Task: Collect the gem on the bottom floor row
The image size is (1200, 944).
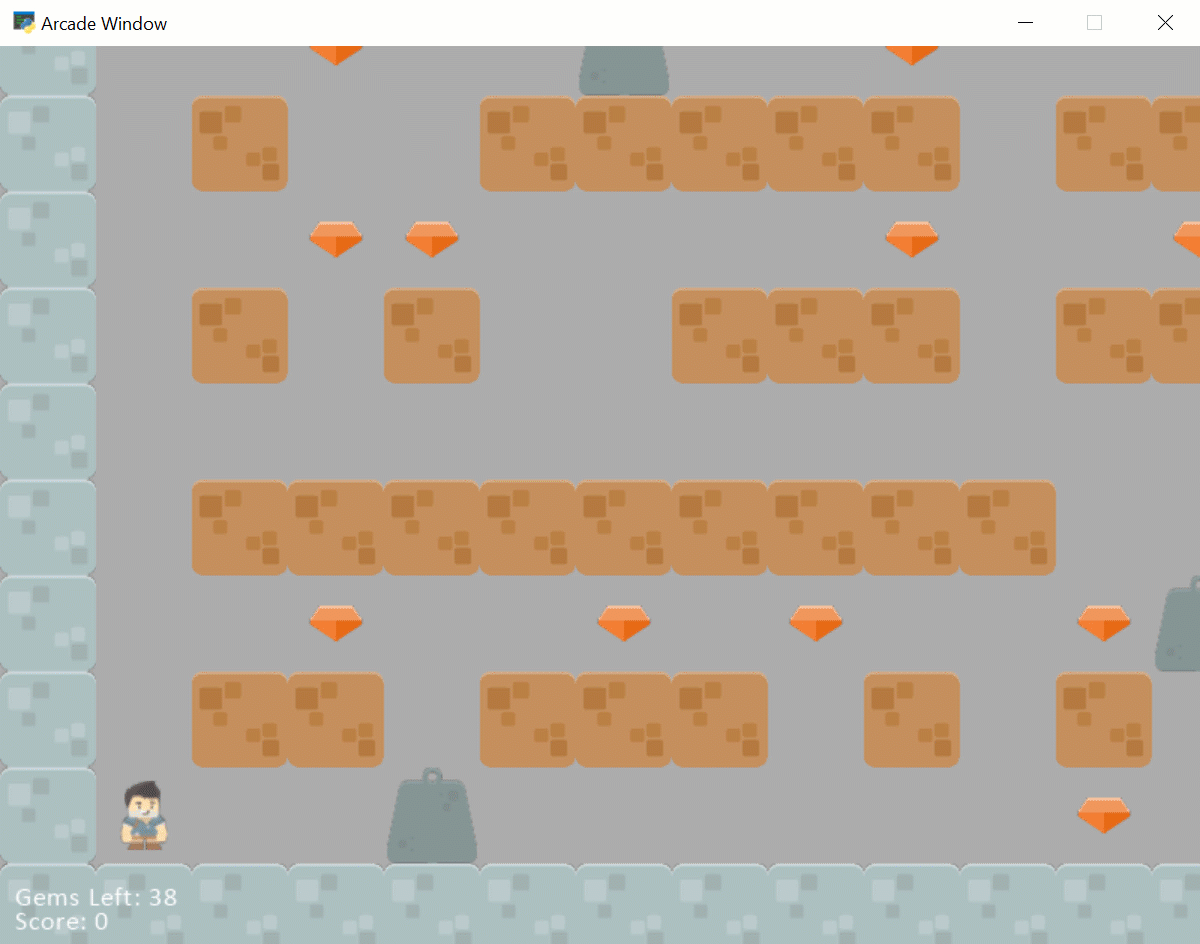Action: [x=1103, y=815]
